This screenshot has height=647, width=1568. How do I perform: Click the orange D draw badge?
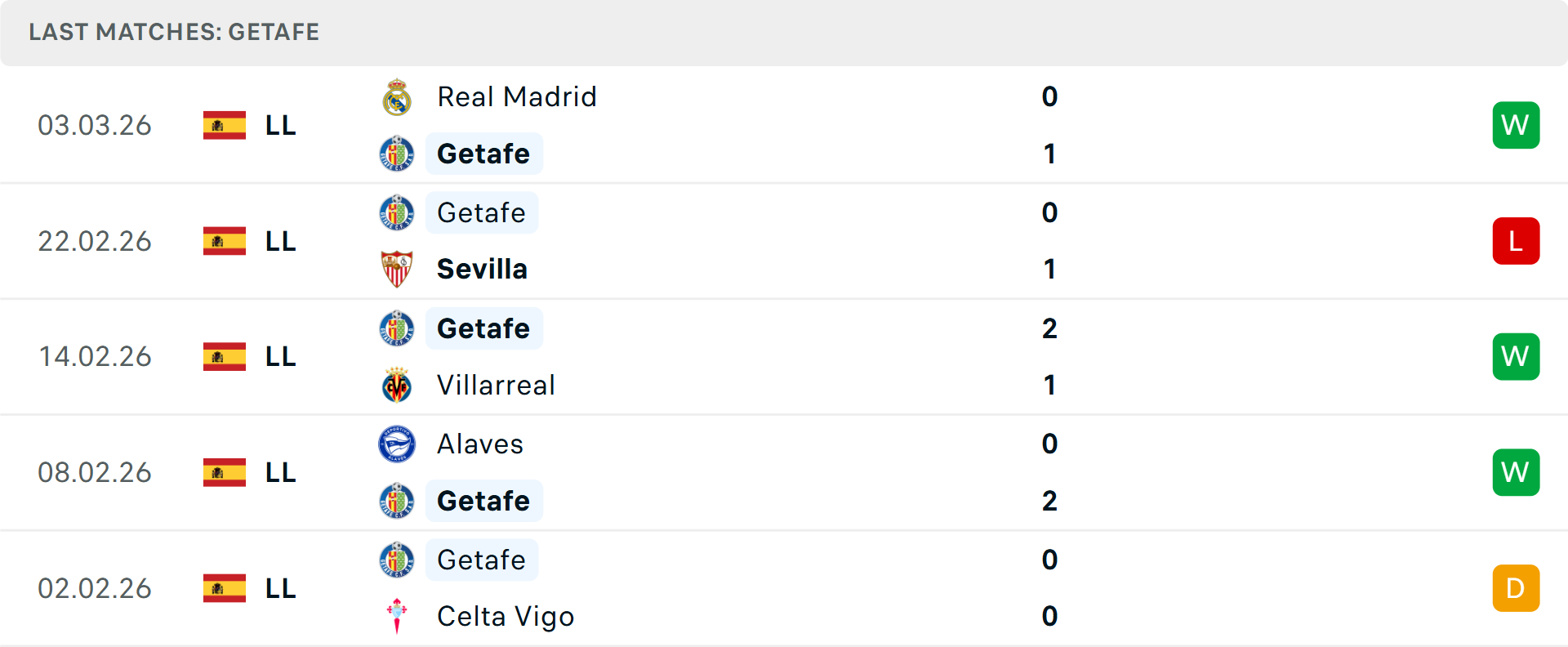[1516, 588]
